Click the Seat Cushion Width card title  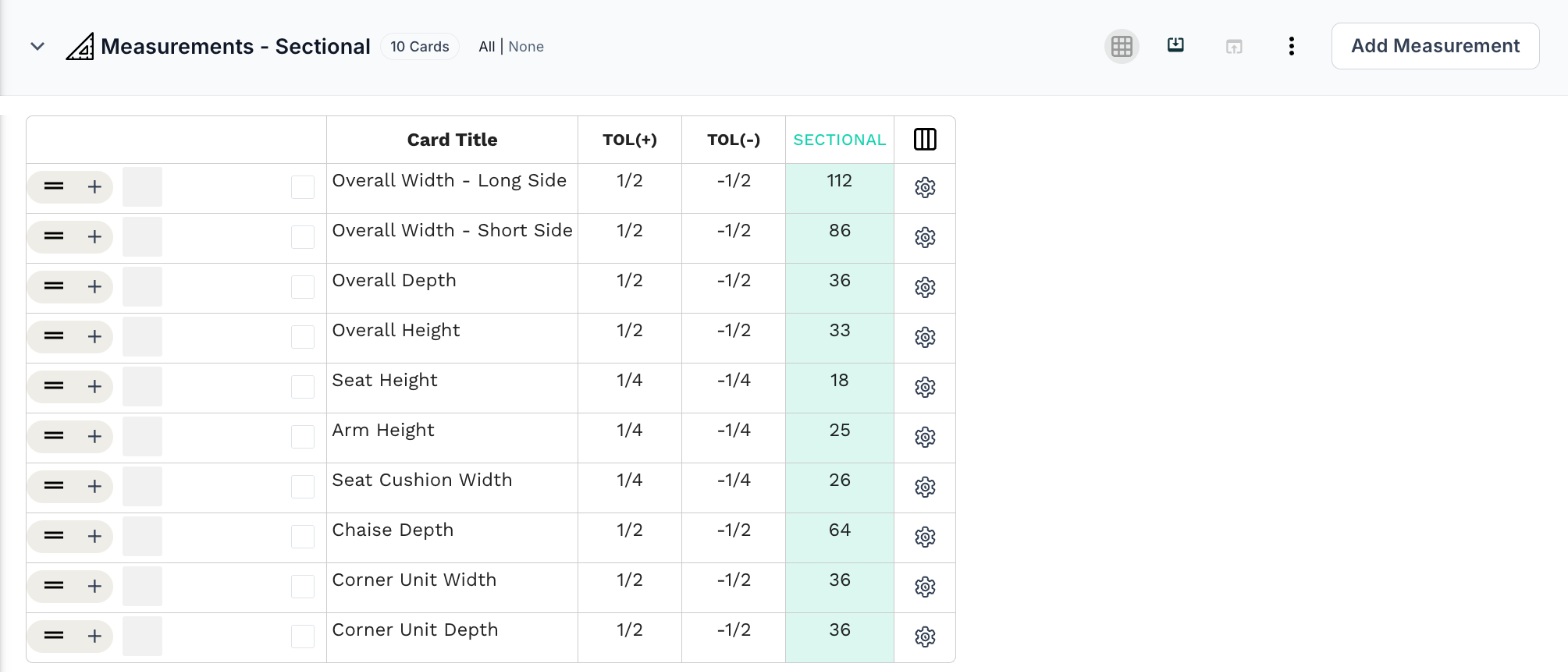pos(422,480)
